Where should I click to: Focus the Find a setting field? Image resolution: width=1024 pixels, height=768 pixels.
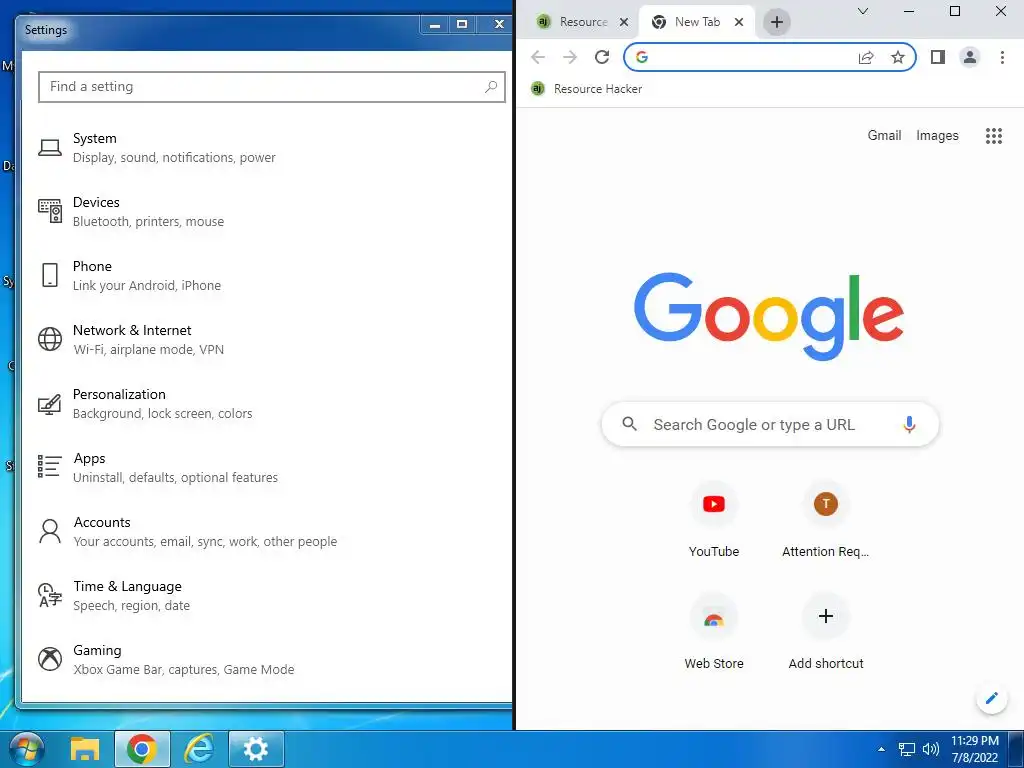click(x=272, y=87)
